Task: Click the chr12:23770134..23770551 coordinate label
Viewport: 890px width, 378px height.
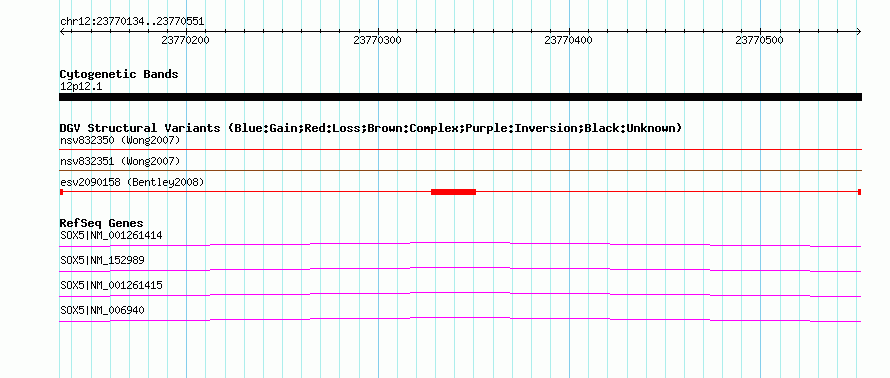Action: (132, 22)
